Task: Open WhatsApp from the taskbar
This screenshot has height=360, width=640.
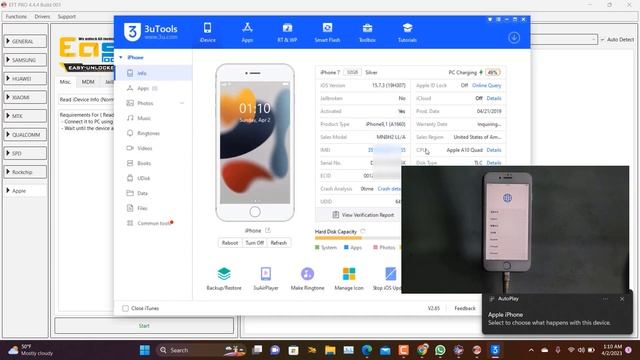Action: 440,350
